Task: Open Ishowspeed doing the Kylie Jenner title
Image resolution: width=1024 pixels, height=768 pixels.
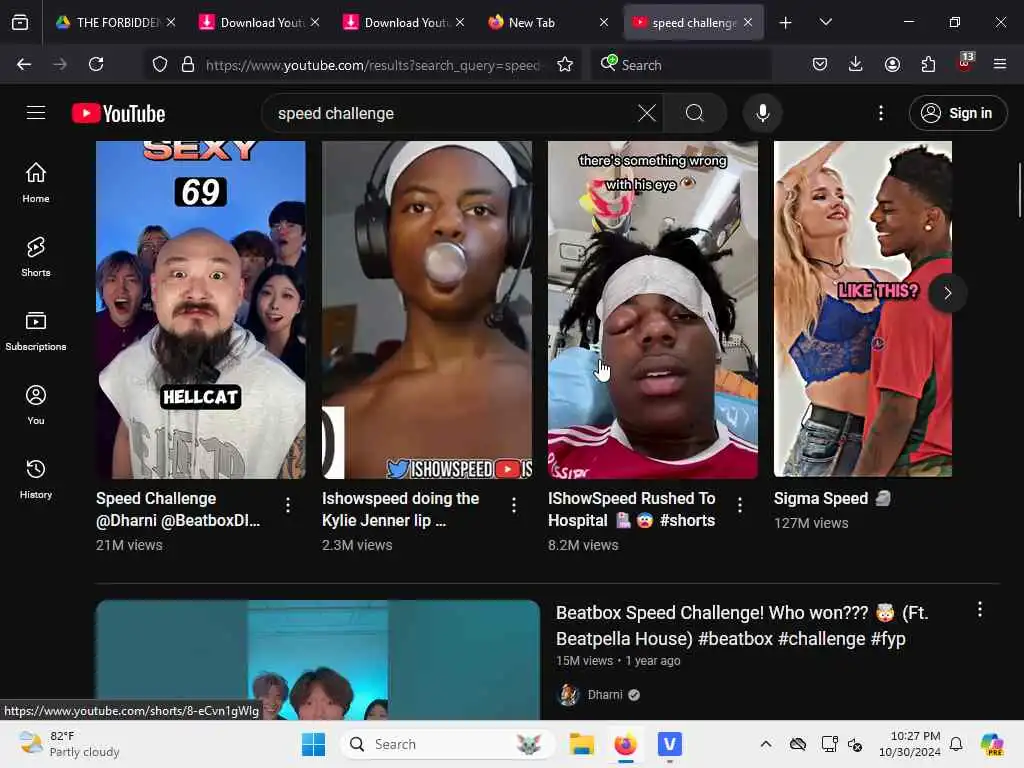Action: (x=400, y=509)
